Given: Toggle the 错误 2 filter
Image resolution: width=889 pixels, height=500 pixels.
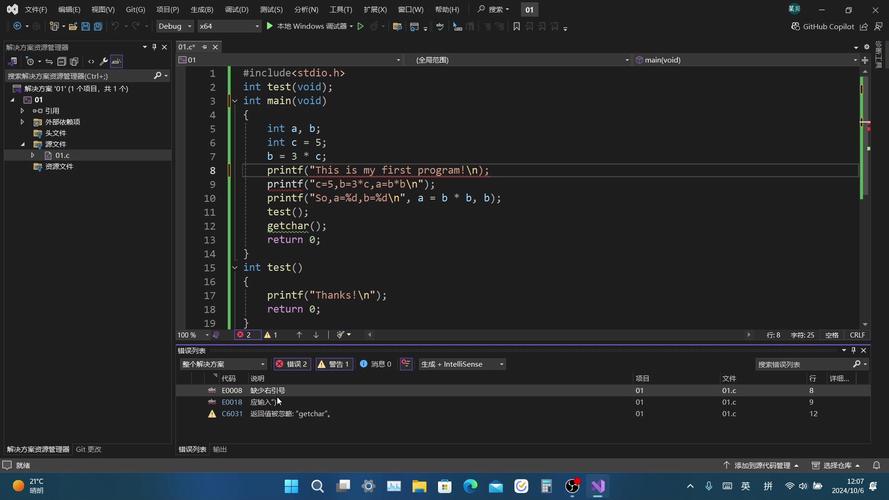Looking at the screenshot, I should [292, 364].
